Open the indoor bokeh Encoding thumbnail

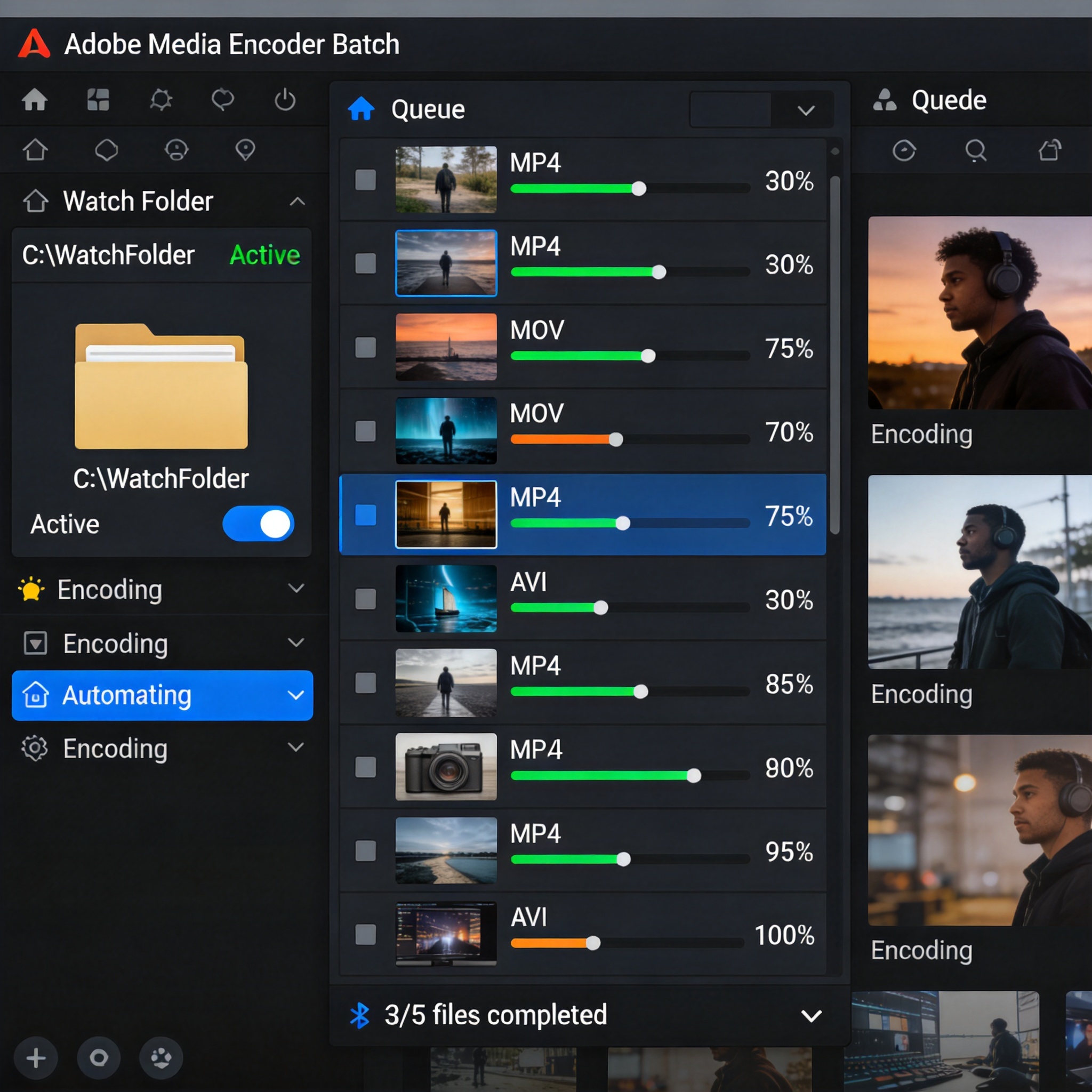(980, 830)
